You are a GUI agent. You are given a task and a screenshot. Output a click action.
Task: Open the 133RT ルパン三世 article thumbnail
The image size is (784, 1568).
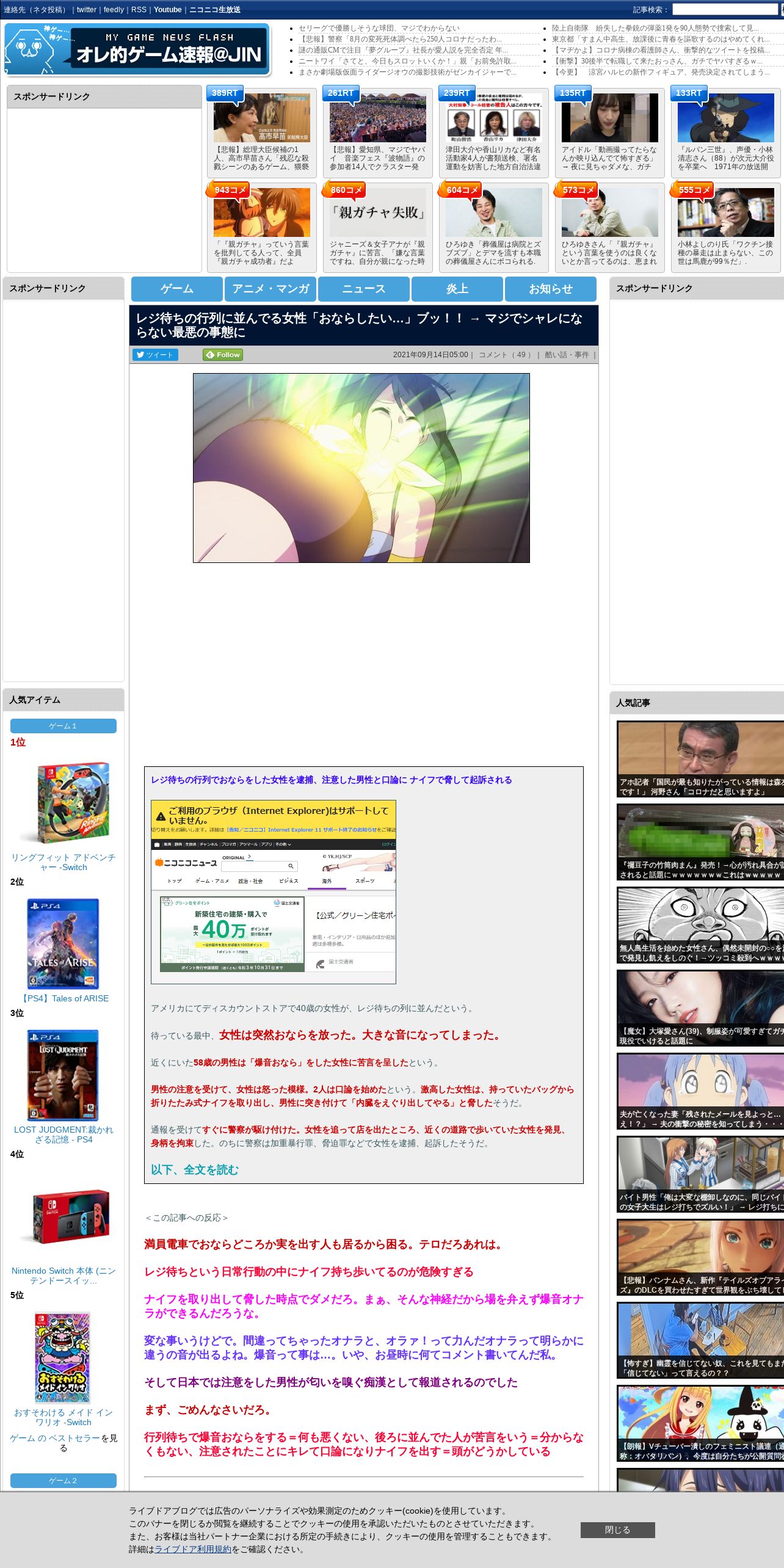coord(726,118)
